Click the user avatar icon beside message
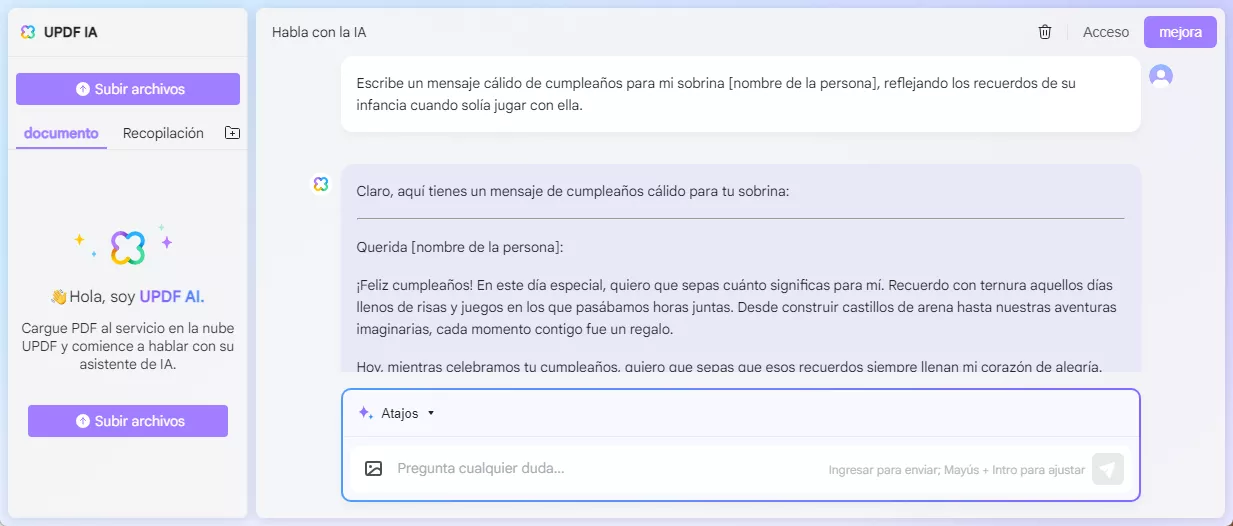The width and height of the screenshot is (1233, 526). (x=1161, y=76)
